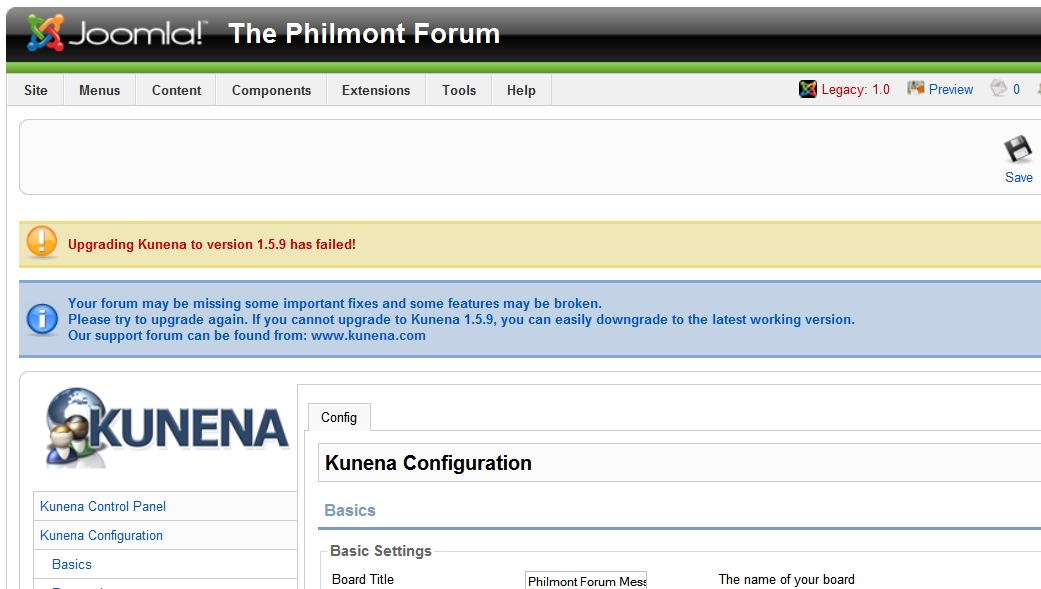Click the Legacy mode status icon

tap(808, 89)
